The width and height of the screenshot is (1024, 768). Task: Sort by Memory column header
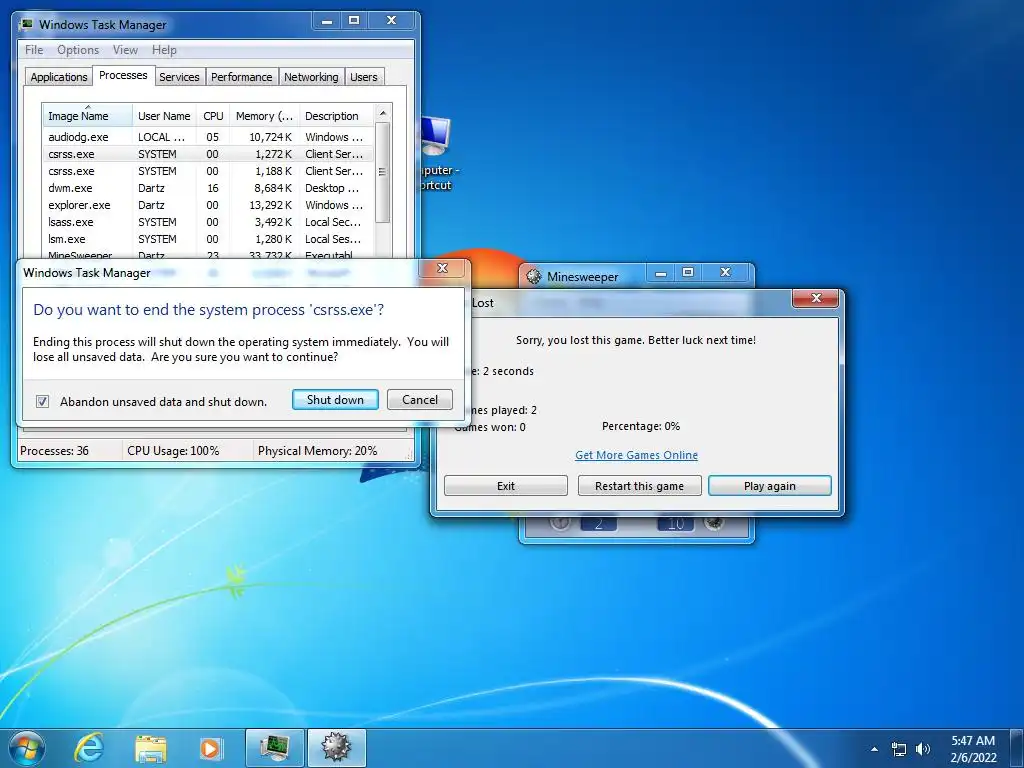click(x=264, y=116)
